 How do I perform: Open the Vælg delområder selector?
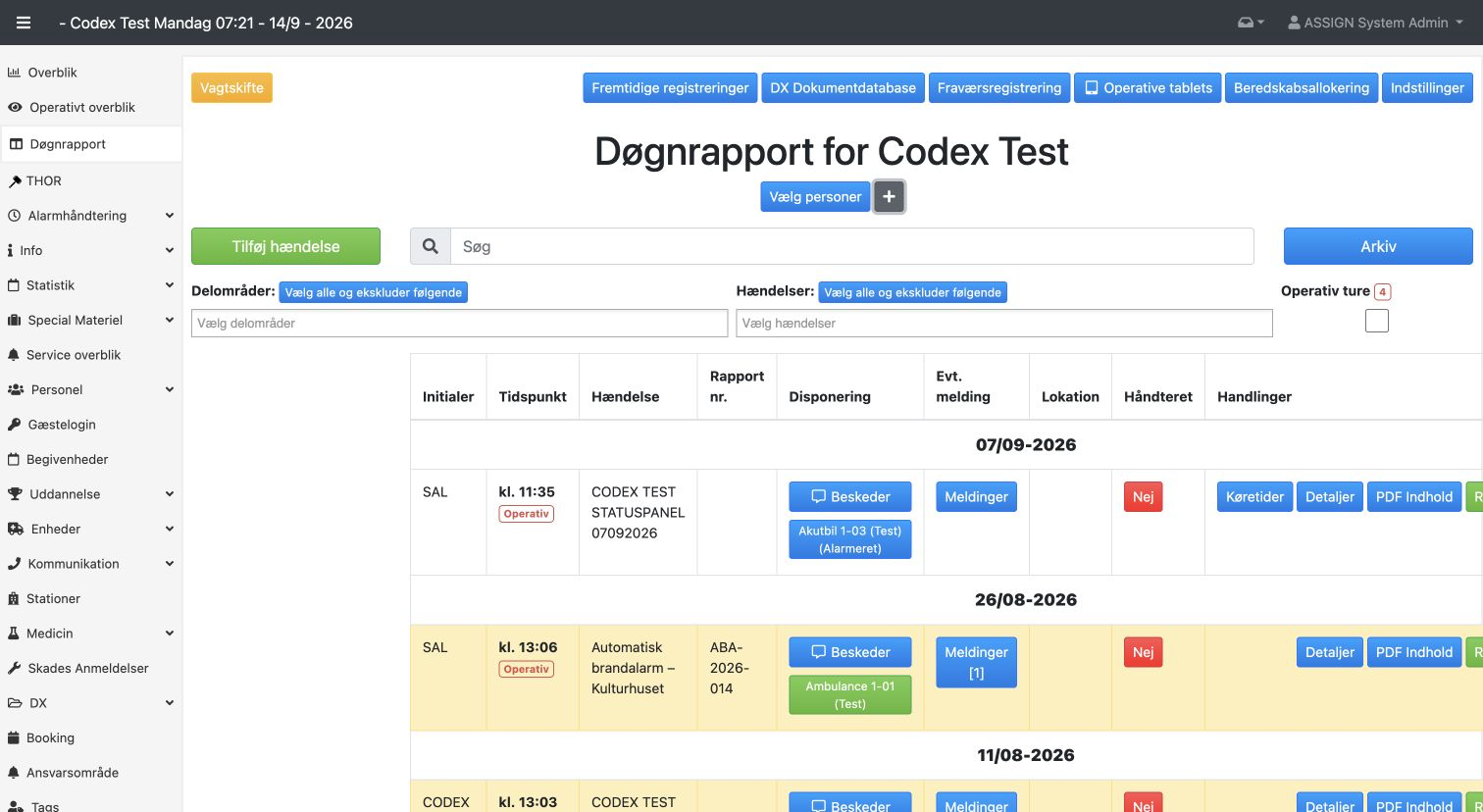(459, 324)
